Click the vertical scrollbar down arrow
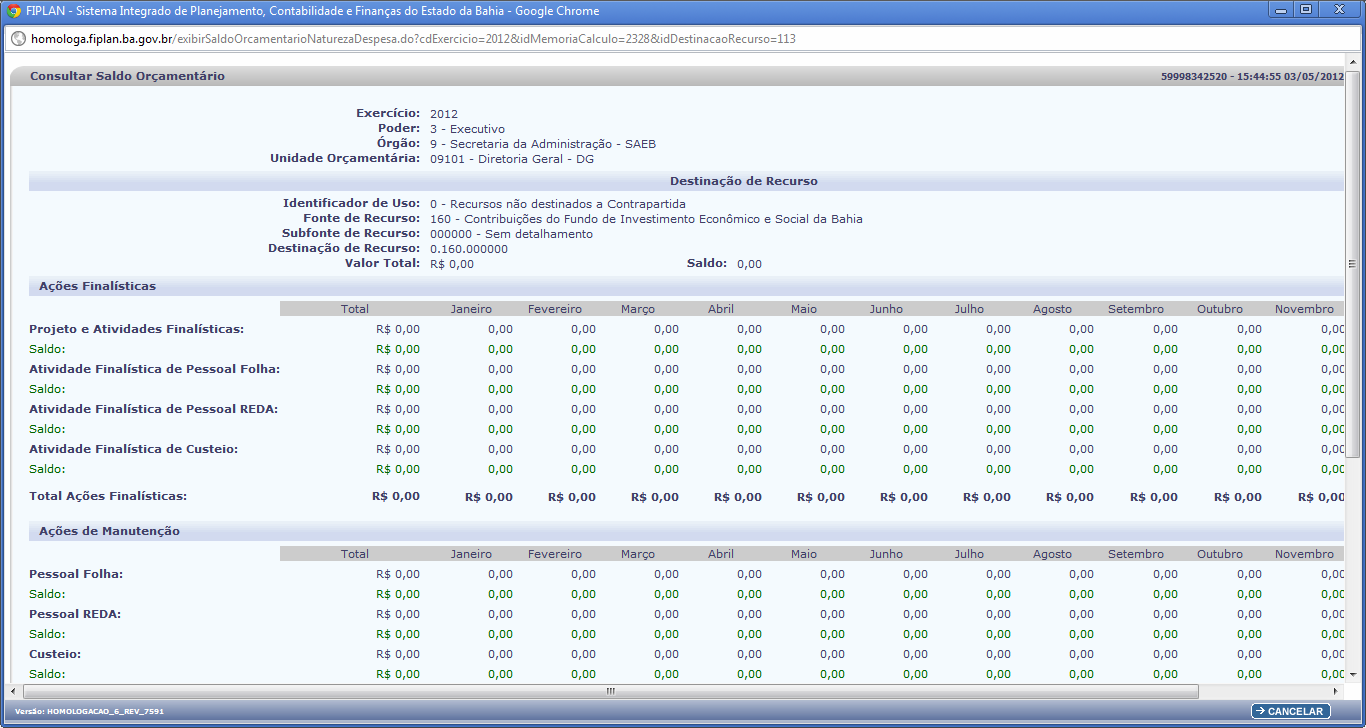 tap(1352, 677)
